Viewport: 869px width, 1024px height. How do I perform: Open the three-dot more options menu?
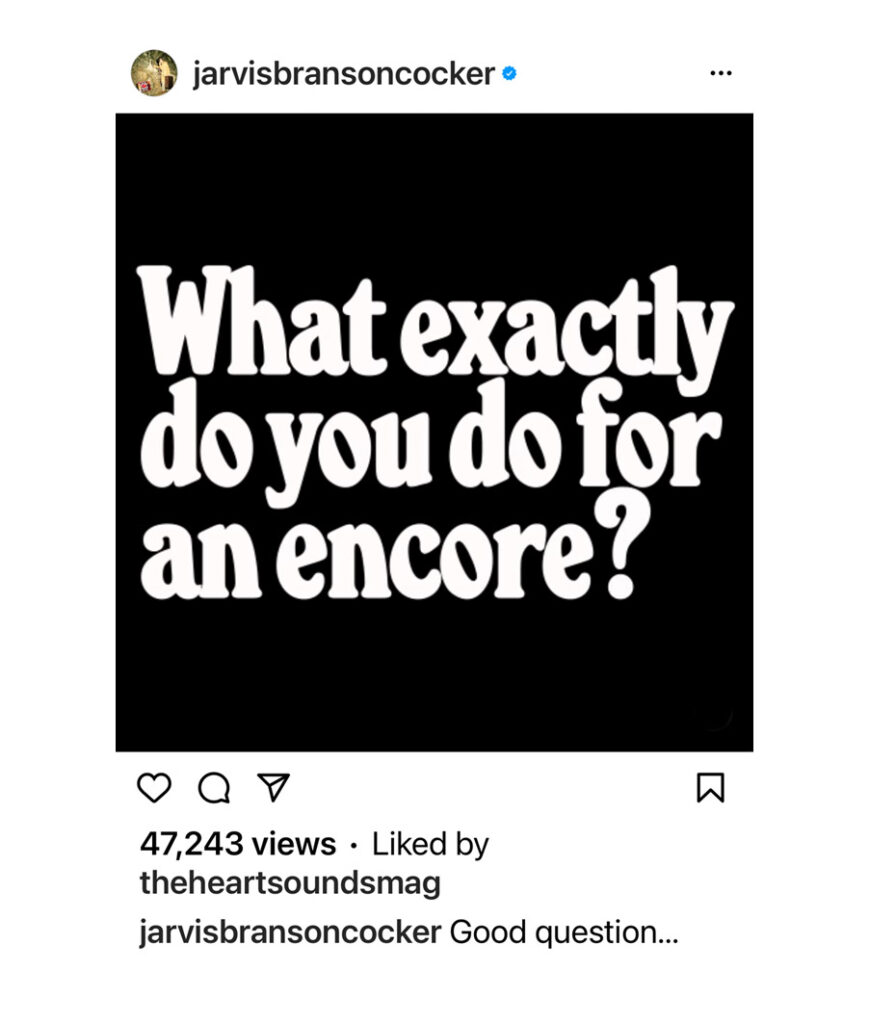(720, 74)
